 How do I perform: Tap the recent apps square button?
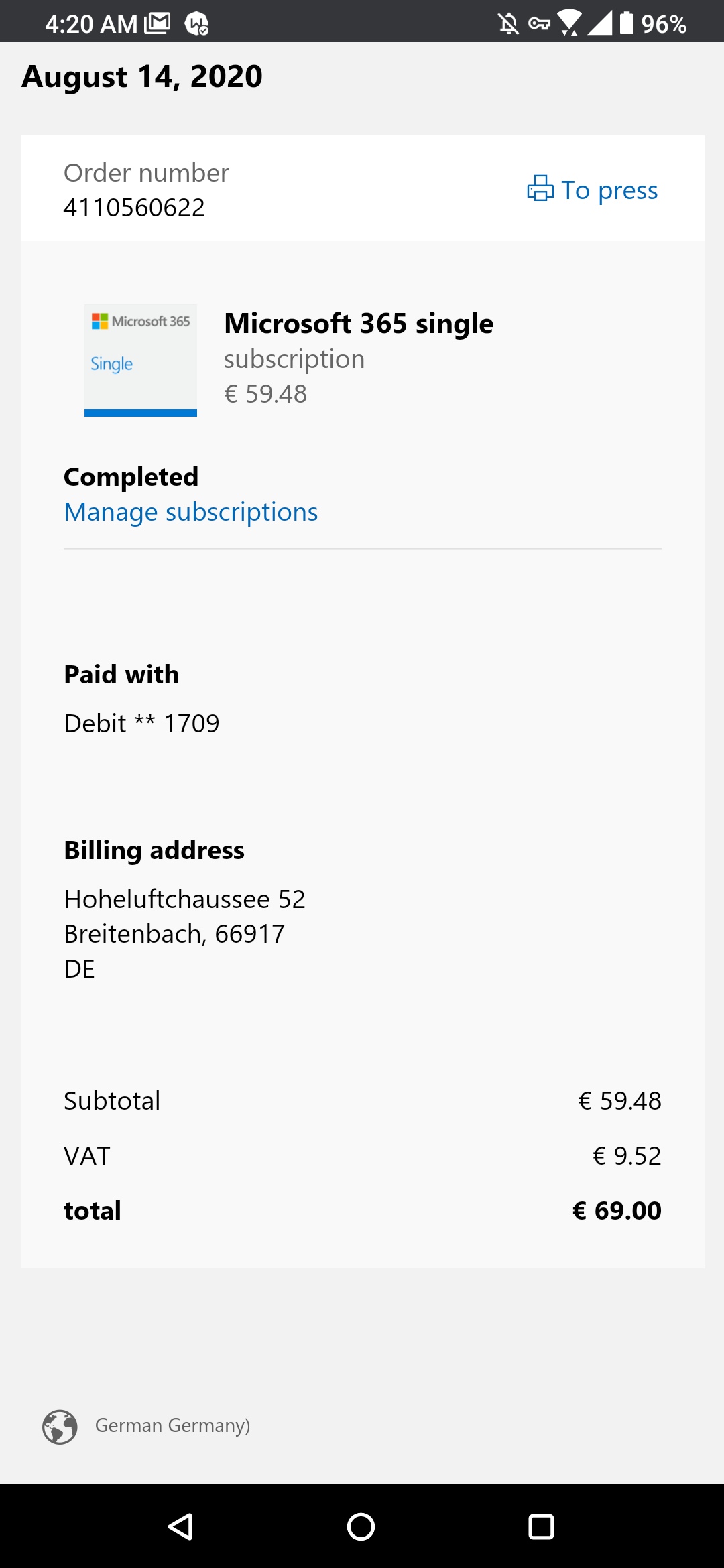click(542, 1527)
